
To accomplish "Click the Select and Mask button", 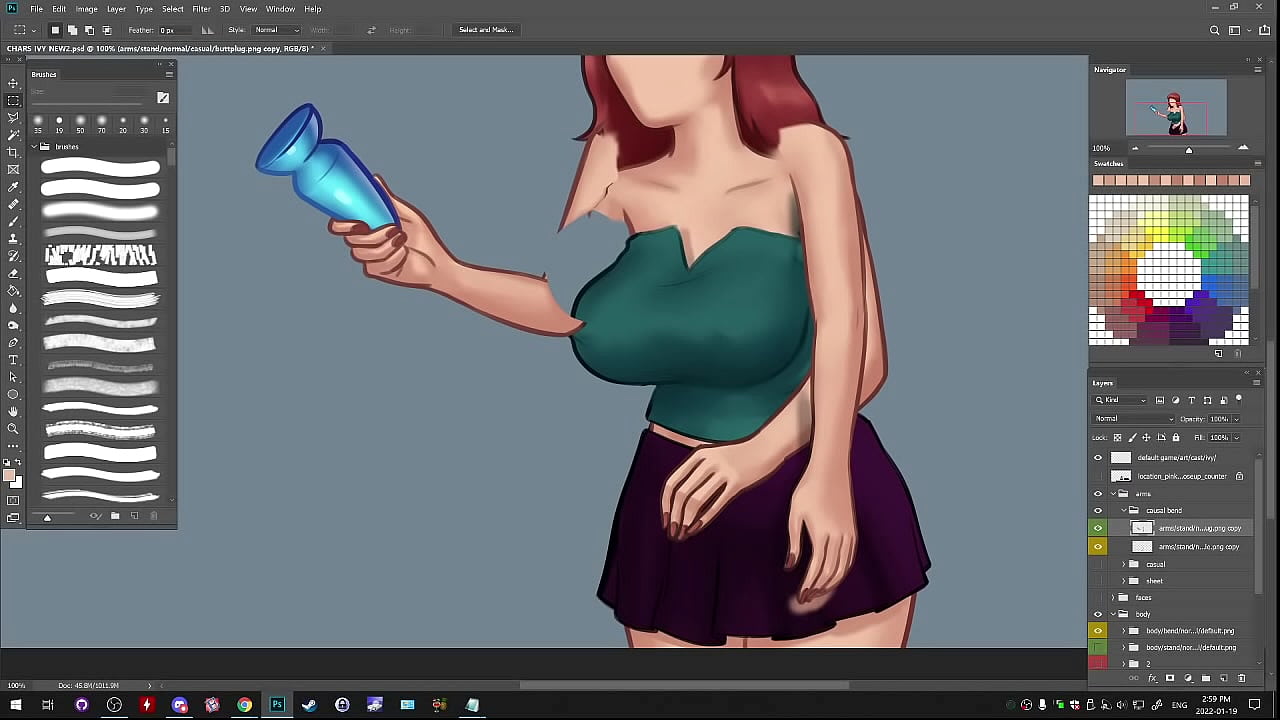I will [485, 30].
